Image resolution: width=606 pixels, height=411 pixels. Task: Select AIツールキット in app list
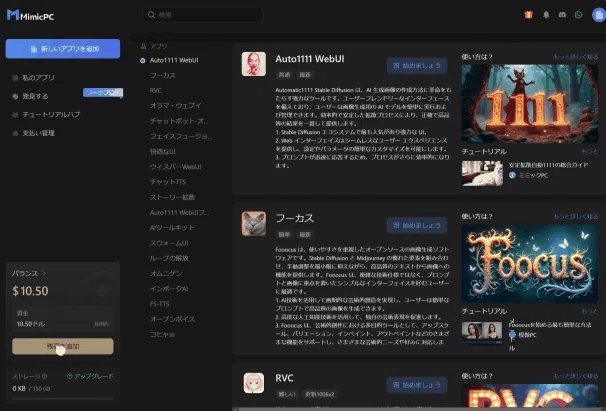click(x=172, y=228)
